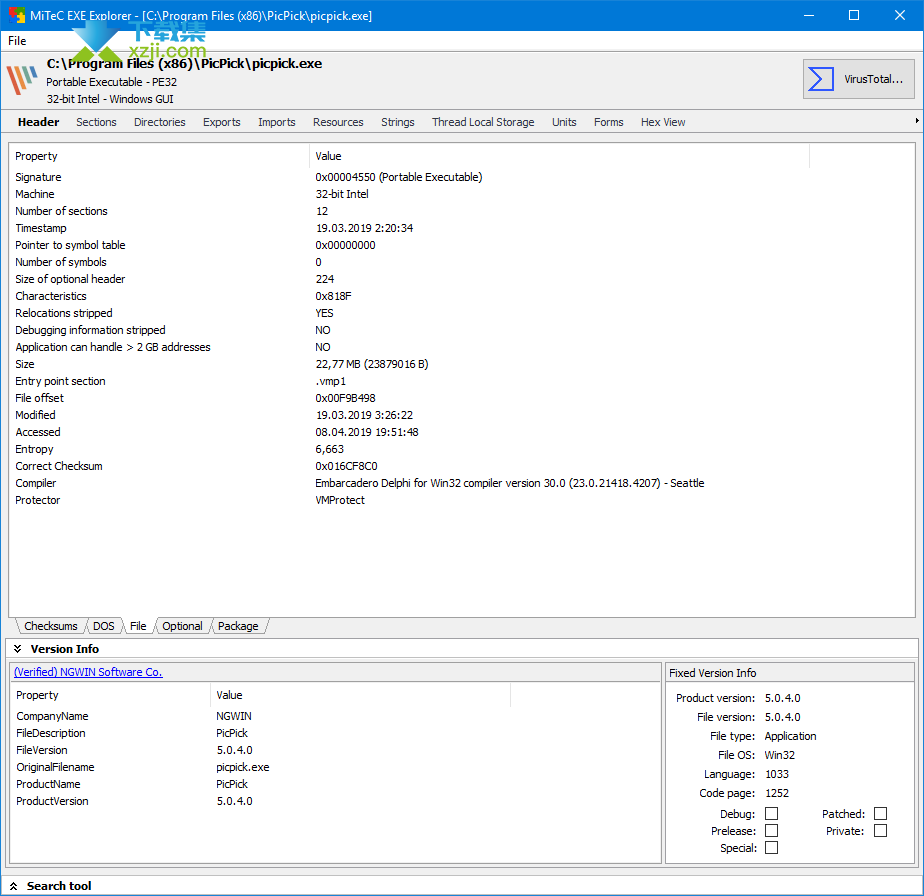Viewport: 924px width, 896px height.
Task: Select the Accessed row
Action: coord(461,432)
